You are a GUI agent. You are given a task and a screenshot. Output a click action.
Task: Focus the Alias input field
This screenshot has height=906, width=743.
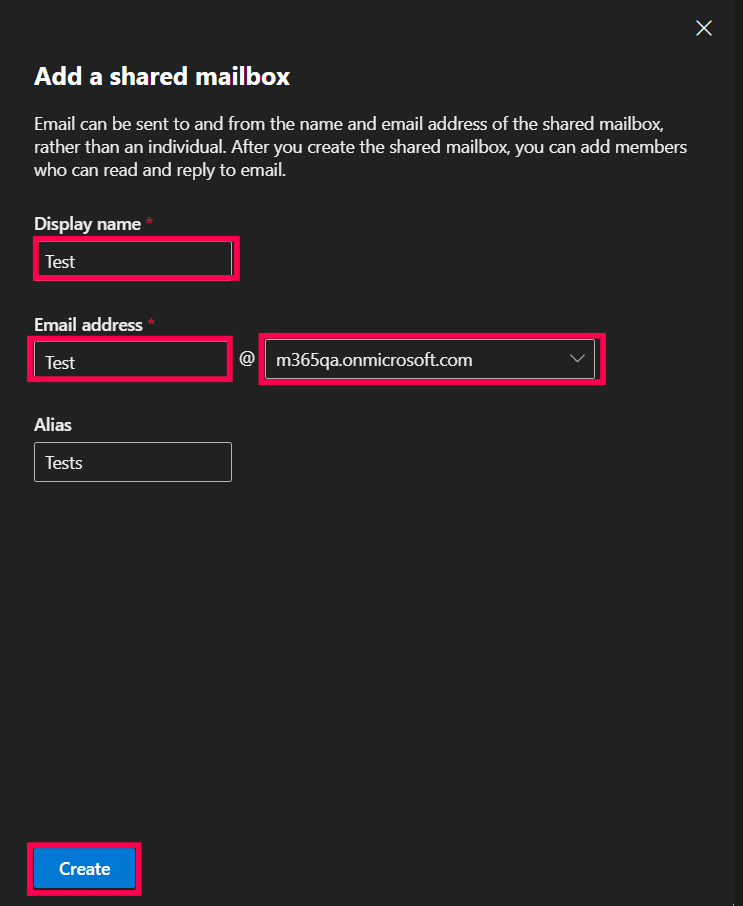pyautogui.click(x=132, y=462)
